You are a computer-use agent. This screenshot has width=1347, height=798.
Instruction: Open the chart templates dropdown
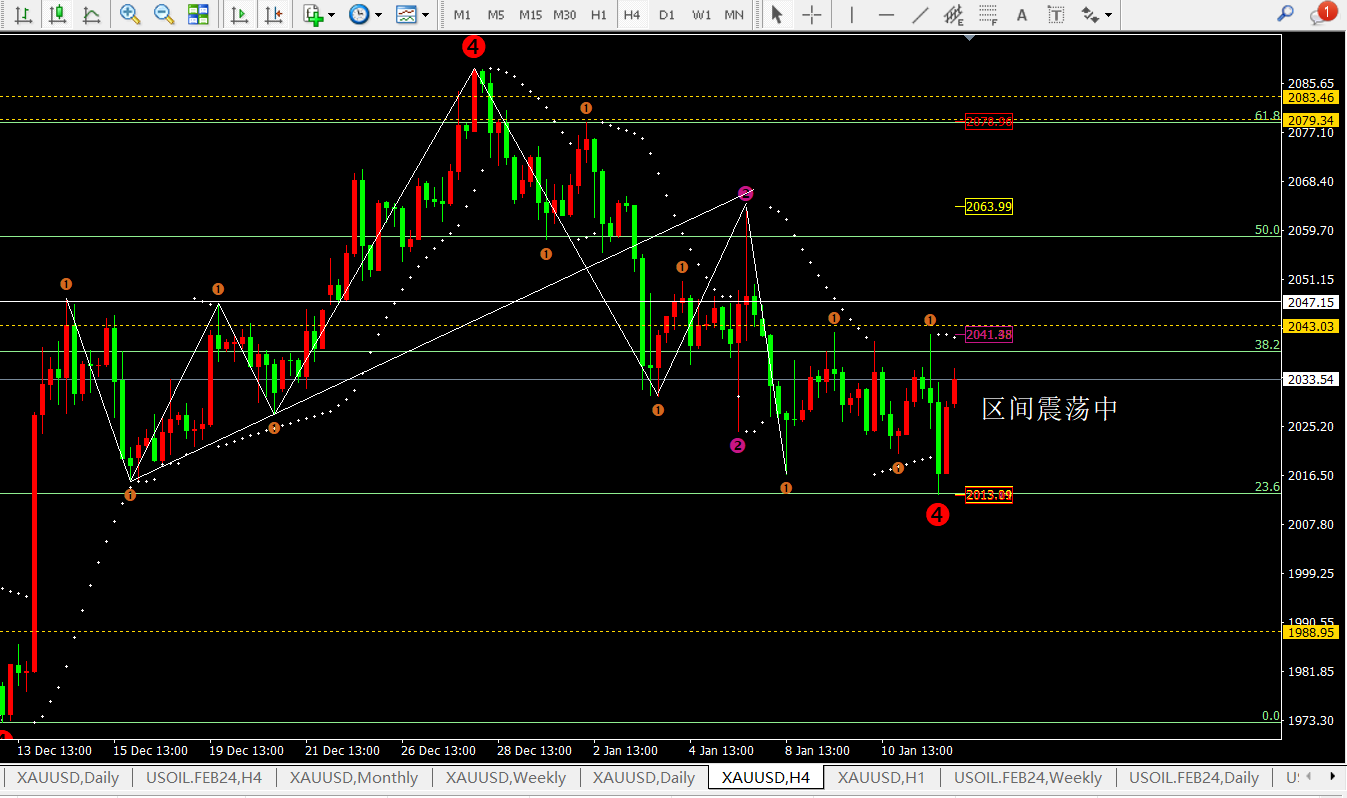pyautogui.click(x=411, y=14)
